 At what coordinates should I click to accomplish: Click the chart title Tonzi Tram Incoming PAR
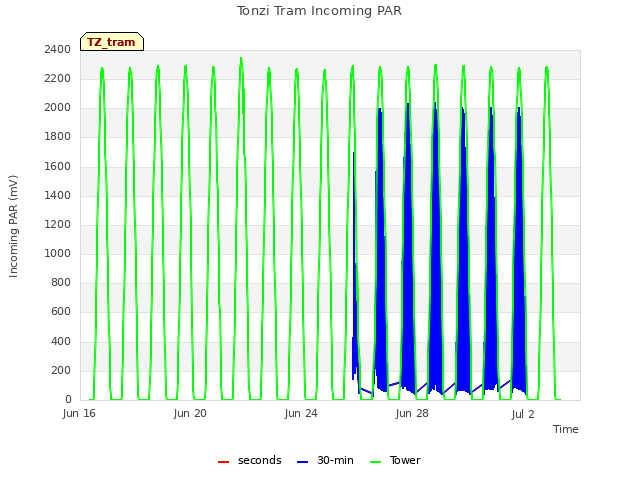click(x=319, y=11)
